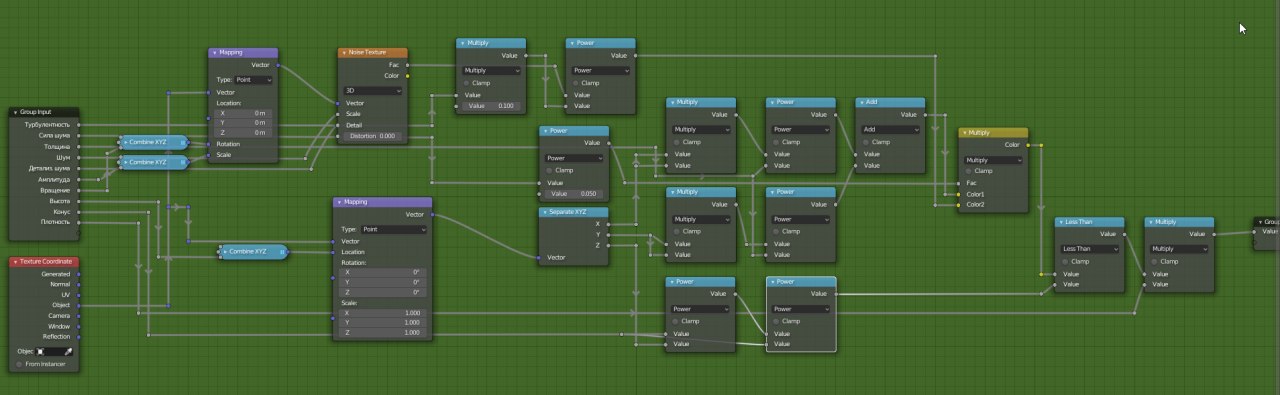
Task: Click the Толщина socket on Group Input
Action: point(79,146)
